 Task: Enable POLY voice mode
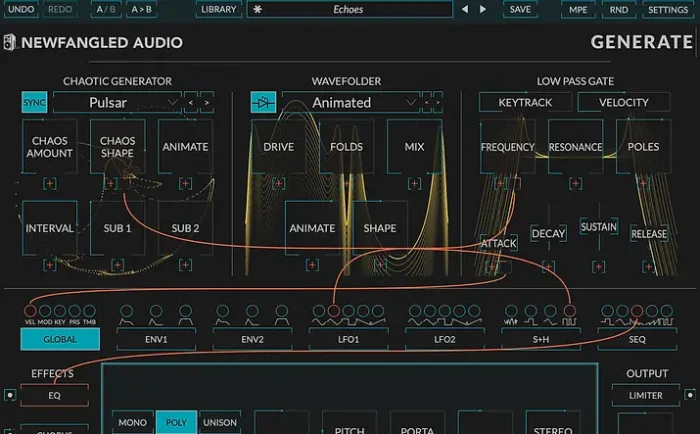(x=176, y=423)
